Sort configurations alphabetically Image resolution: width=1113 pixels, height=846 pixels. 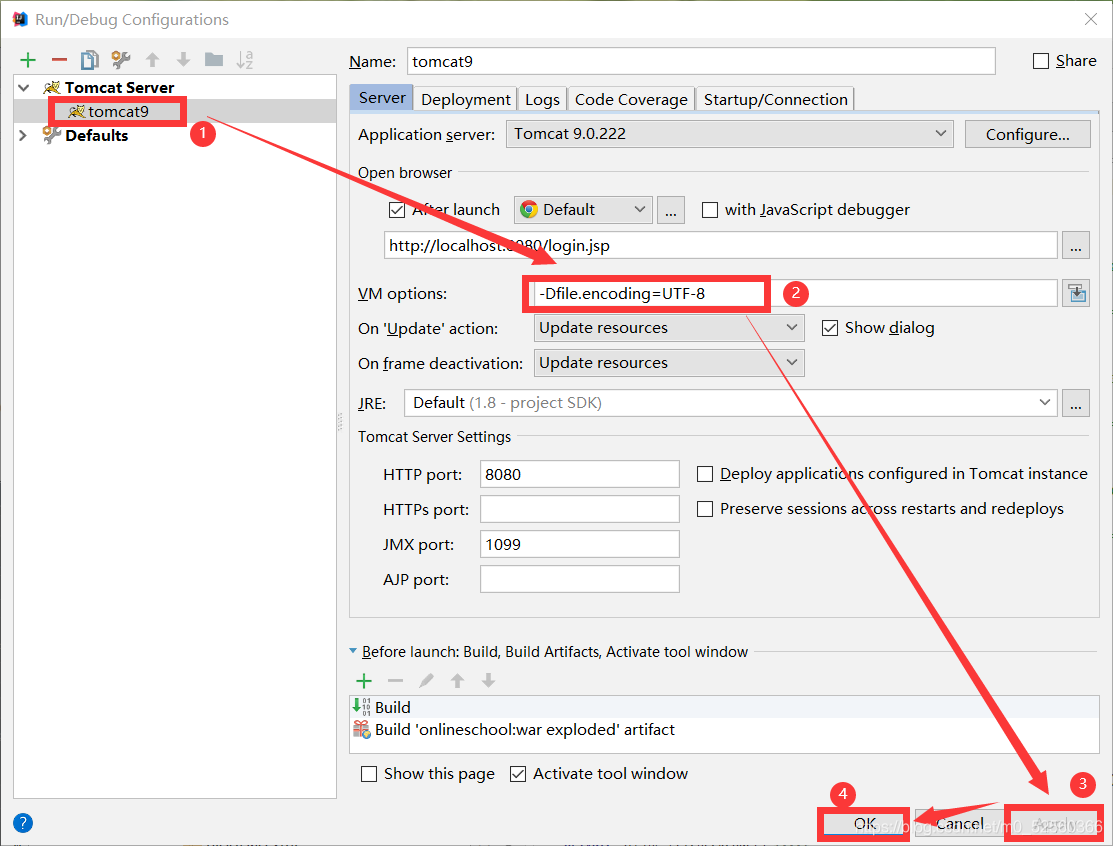[245, 60]
